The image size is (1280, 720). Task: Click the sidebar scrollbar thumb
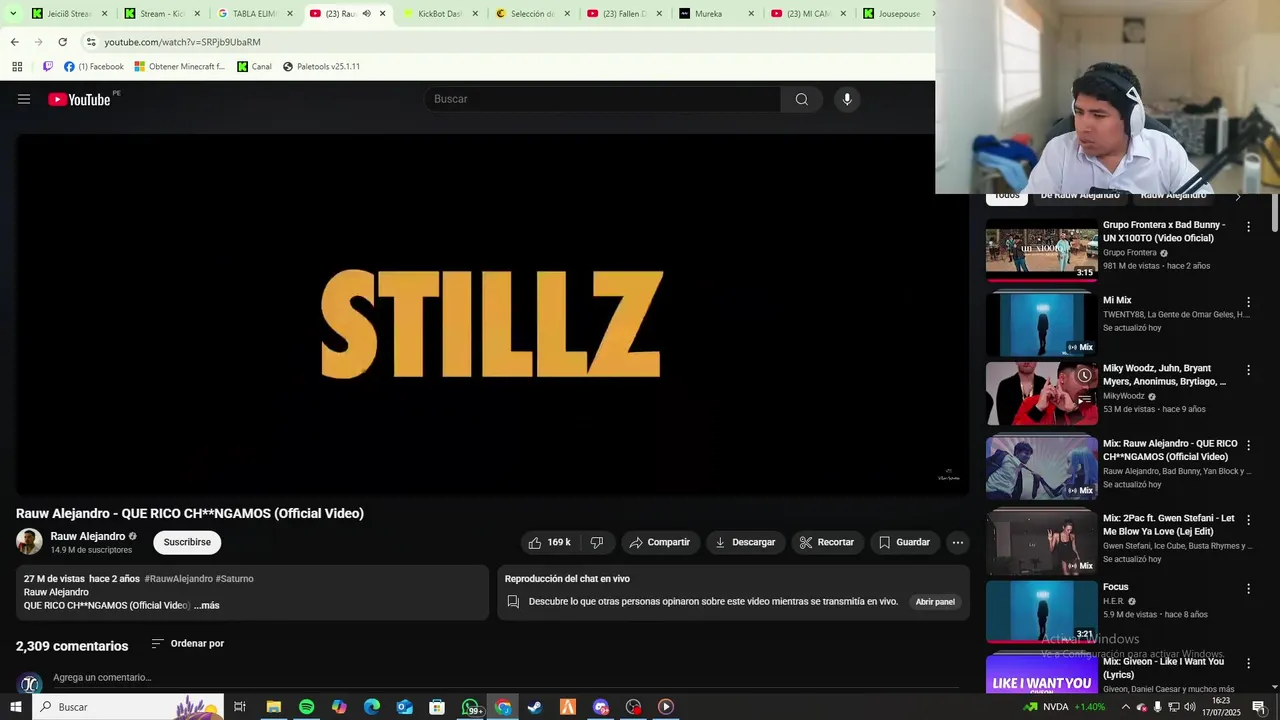[x=1275, y=213]
